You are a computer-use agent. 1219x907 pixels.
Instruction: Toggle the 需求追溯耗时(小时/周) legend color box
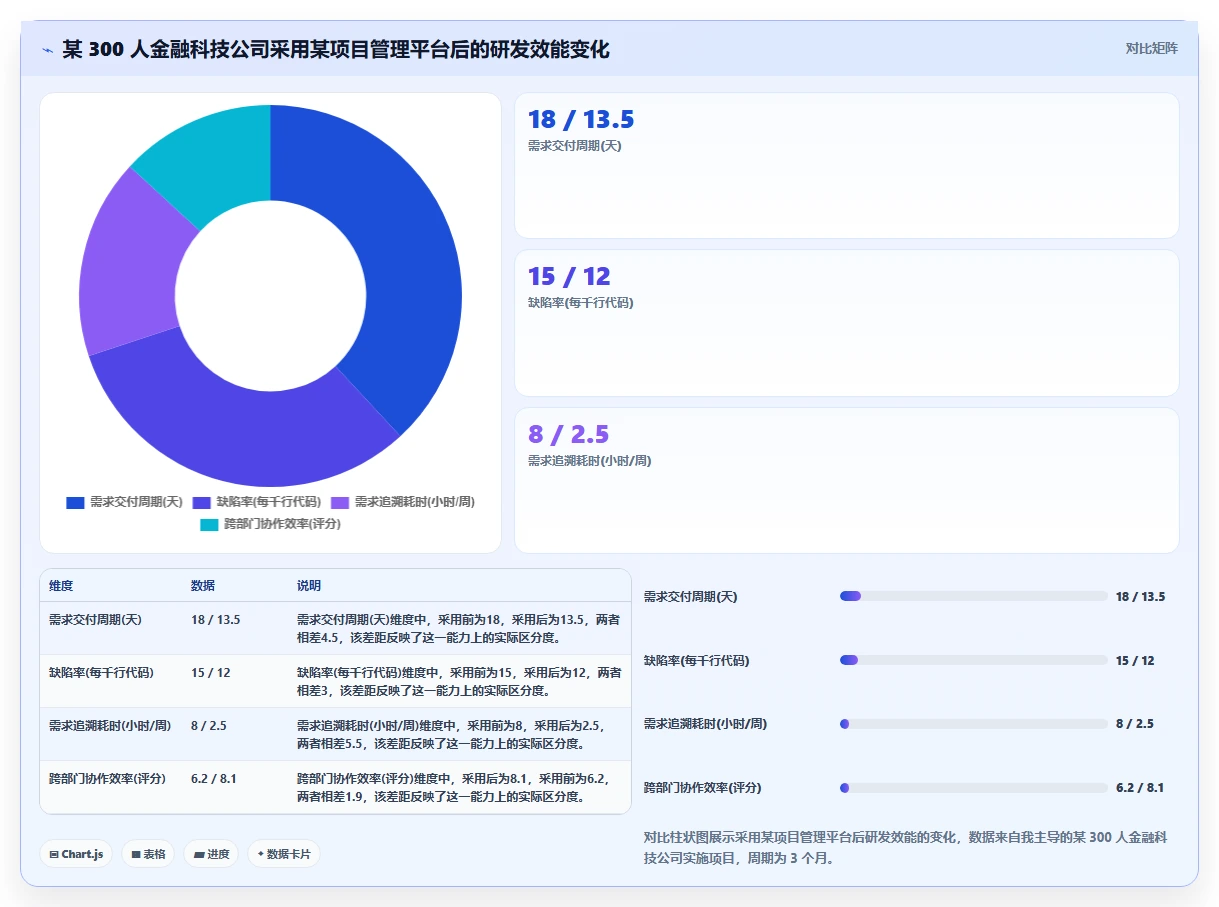coord(340,502)
